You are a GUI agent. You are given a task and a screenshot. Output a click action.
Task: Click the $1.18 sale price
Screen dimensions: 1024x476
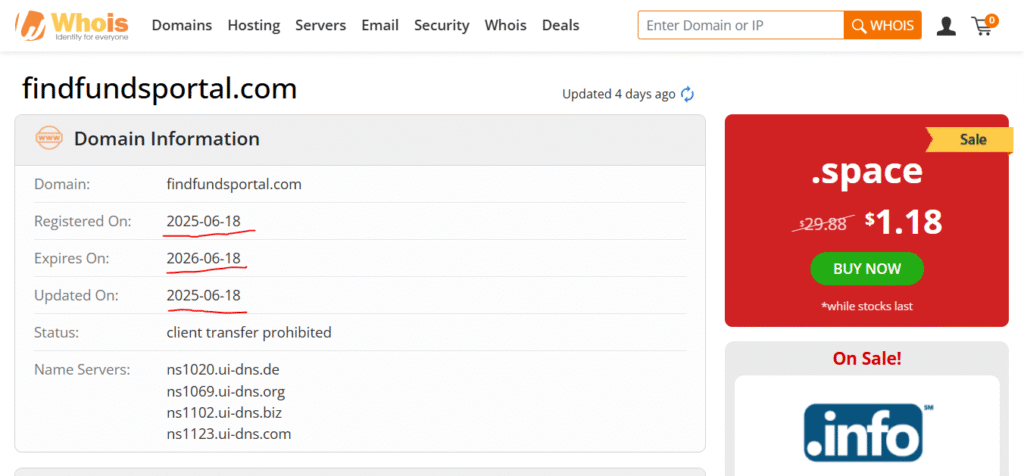[903, 223]
